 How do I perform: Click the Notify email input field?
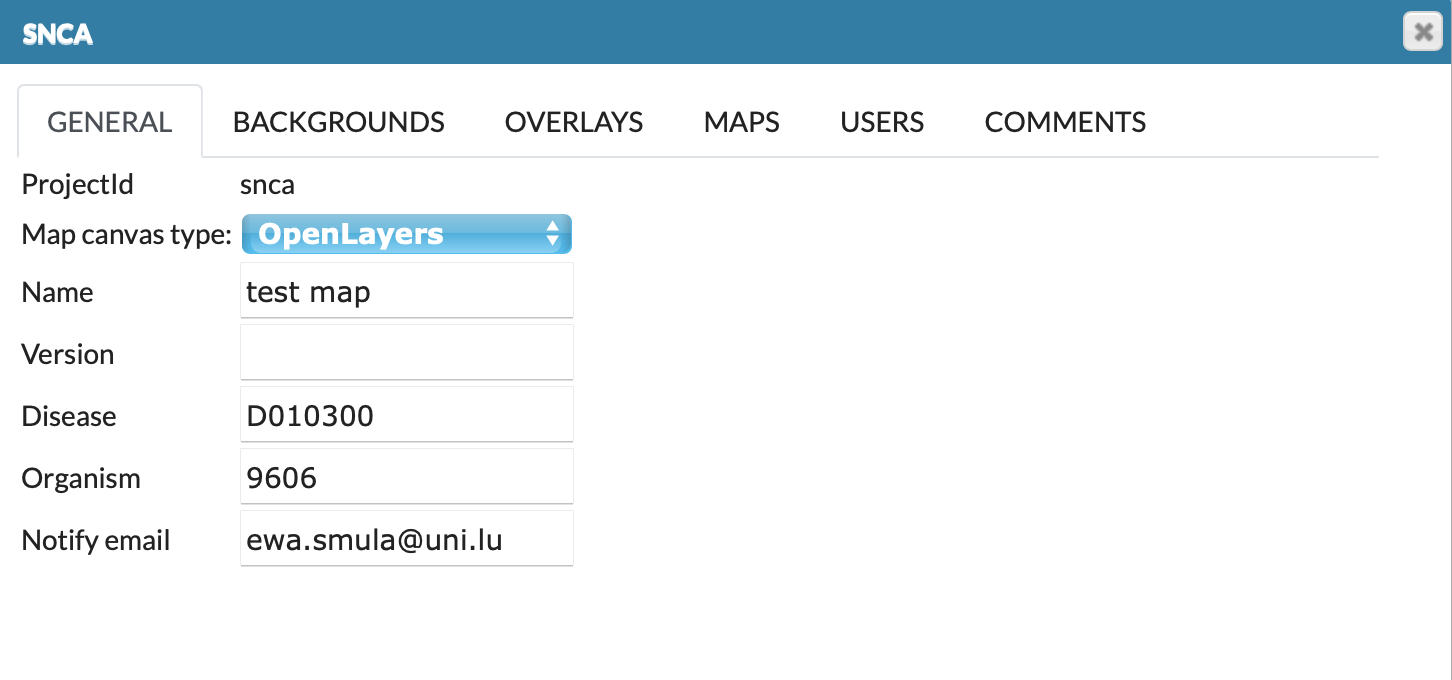coord(406,539)
